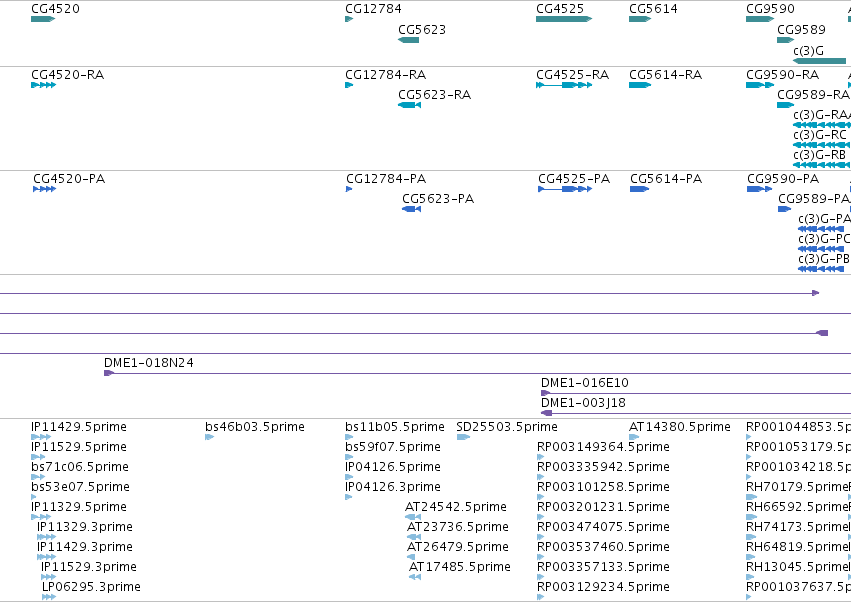Screen dimensions: 851x602
Task: Click the IP11529.3prime EST label
Action: pyautogui.click(x=89, y=567)
